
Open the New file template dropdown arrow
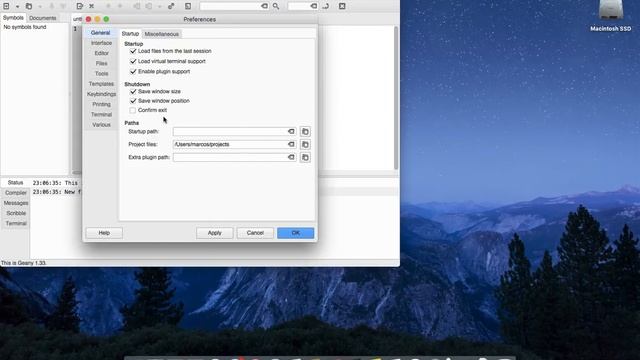pos(17,7)
